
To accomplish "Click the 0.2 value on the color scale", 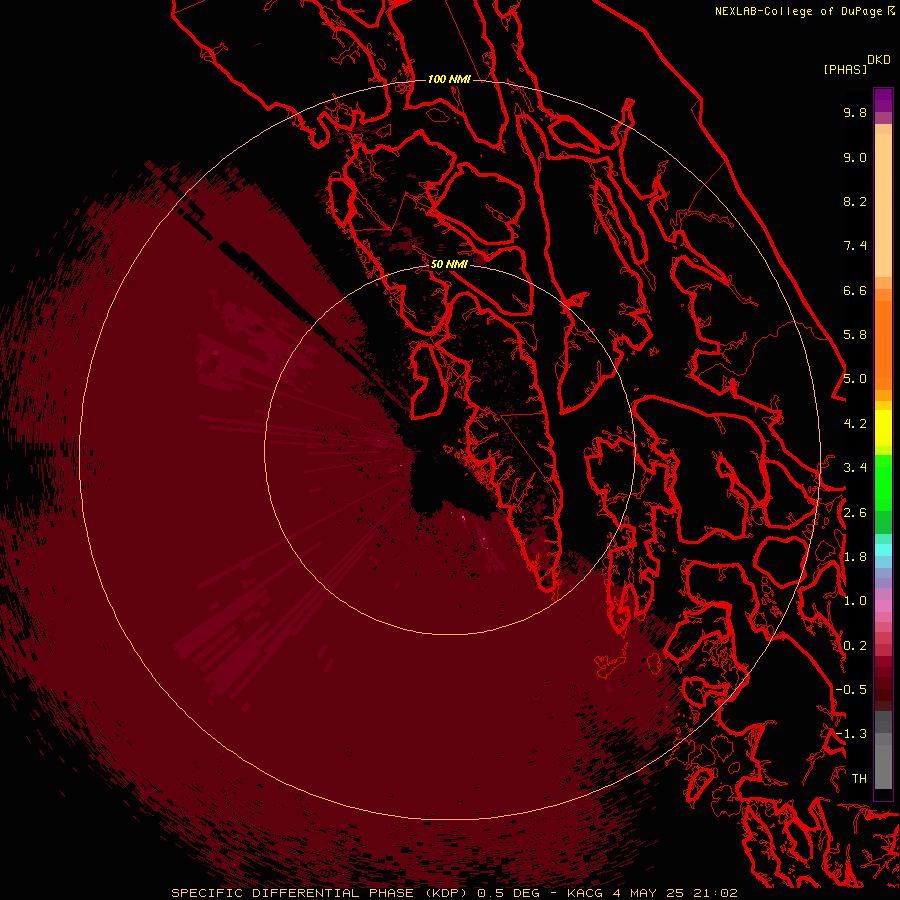I will [x=855, y=646].
